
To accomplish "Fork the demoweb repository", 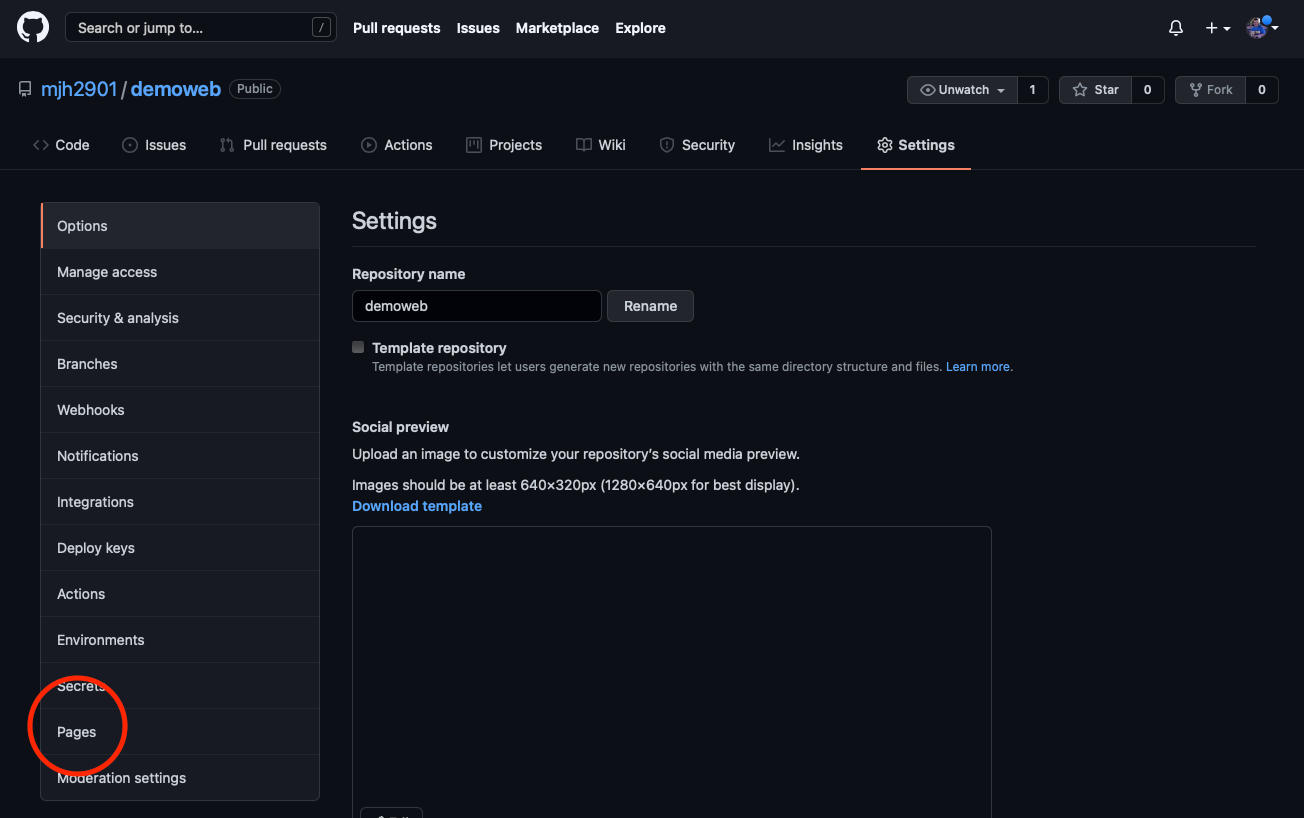I will pos(1210,90).
